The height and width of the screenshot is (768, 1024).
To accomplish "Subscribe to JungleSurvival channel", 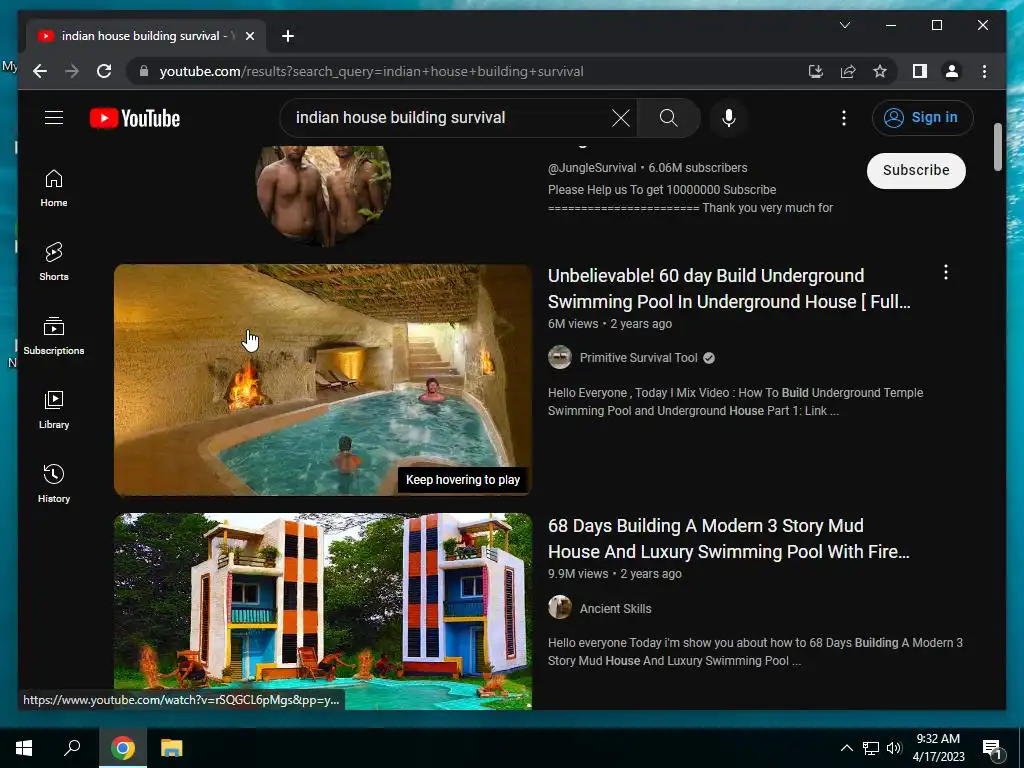I will 916,170.
